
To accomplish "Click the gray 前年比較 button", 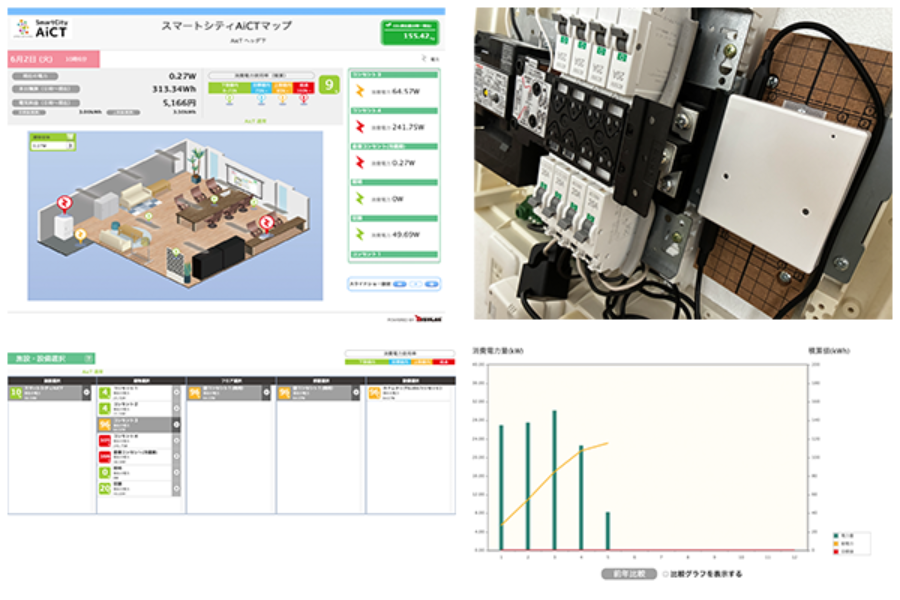I will (x=629, y=574).
